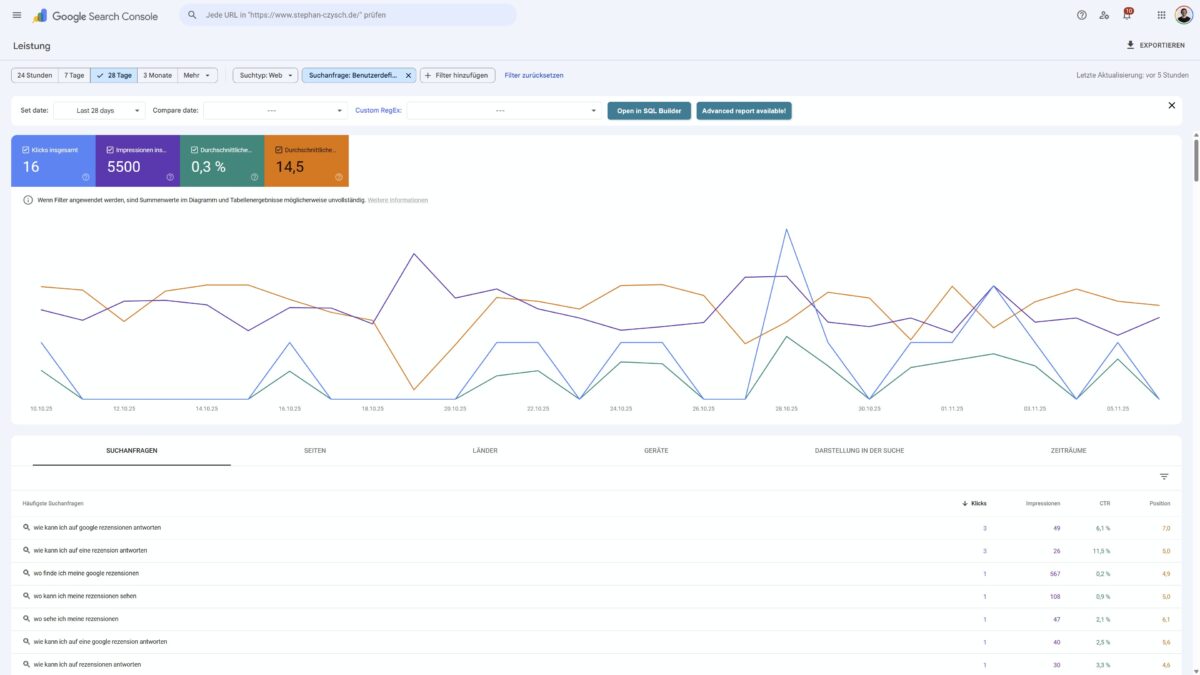1200x675 pixels.
Task: Close the custom filter bar
Action: coord(1171,105)
